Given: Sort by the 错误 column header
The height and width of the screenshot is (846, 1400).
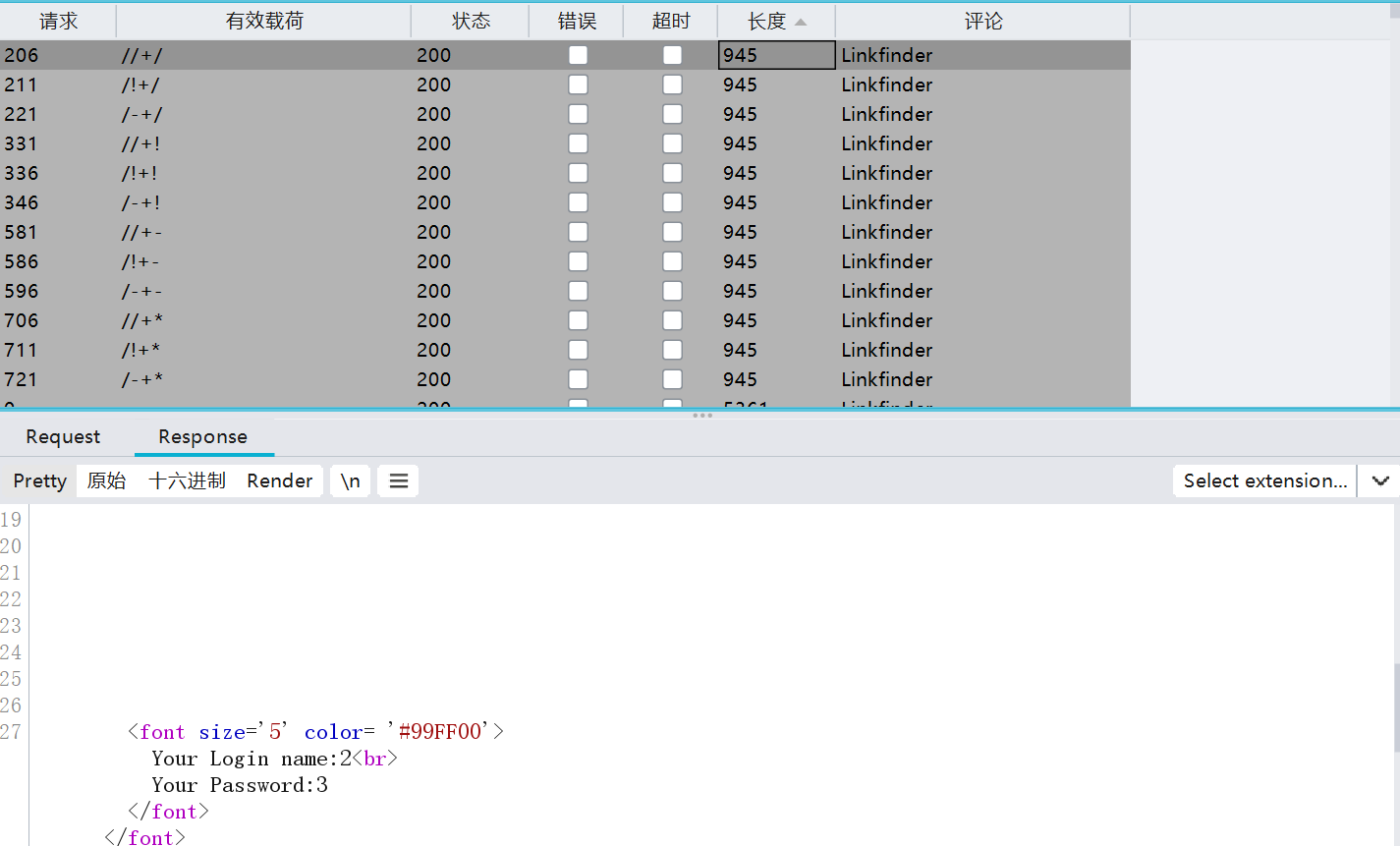Looking at the screenshot, I should coord(577,21).
